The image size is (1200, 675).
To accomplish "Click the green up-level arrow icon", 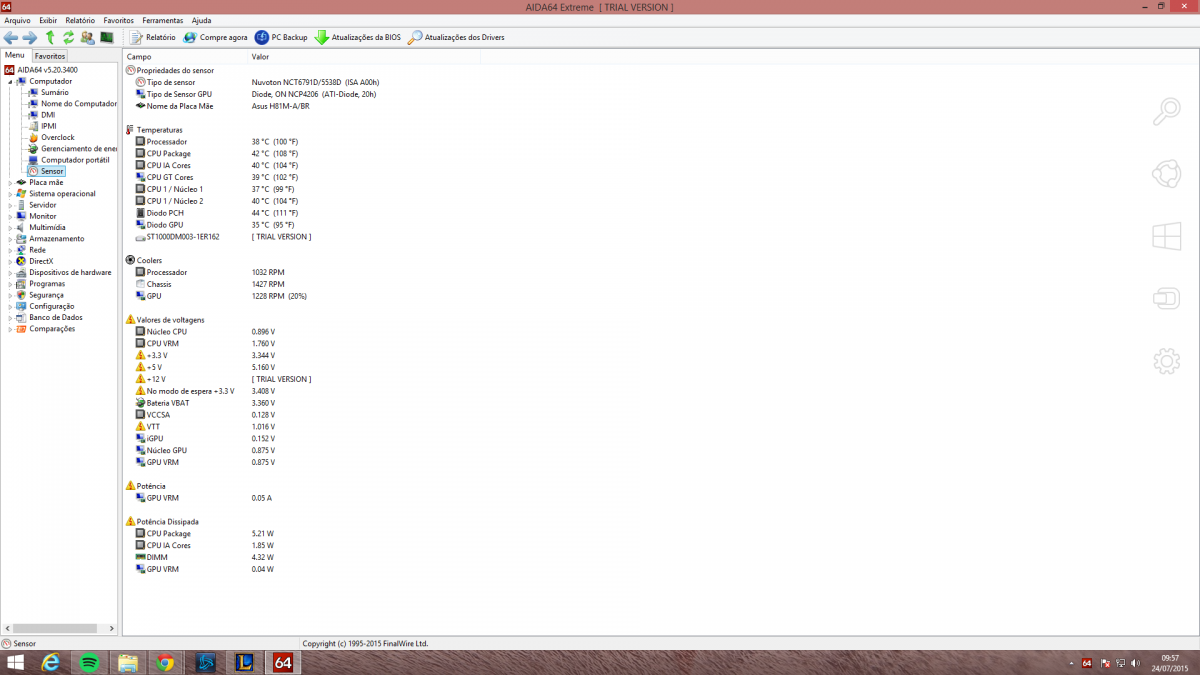I will pos(50,38).
